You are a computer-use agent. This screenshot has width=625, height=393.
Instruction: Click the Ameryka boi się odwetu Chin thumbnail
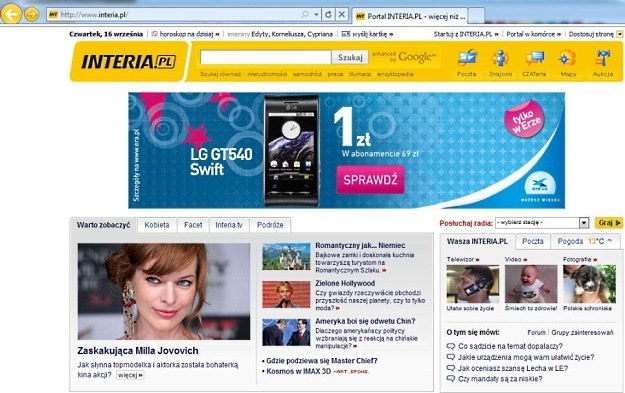tap(286, 332)
